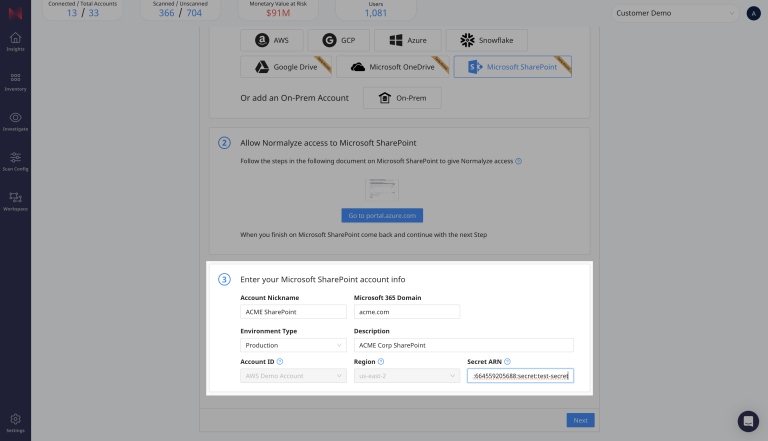Click the user avatar icon
Screen dimensions: 768x441
[x=752, y=14]
